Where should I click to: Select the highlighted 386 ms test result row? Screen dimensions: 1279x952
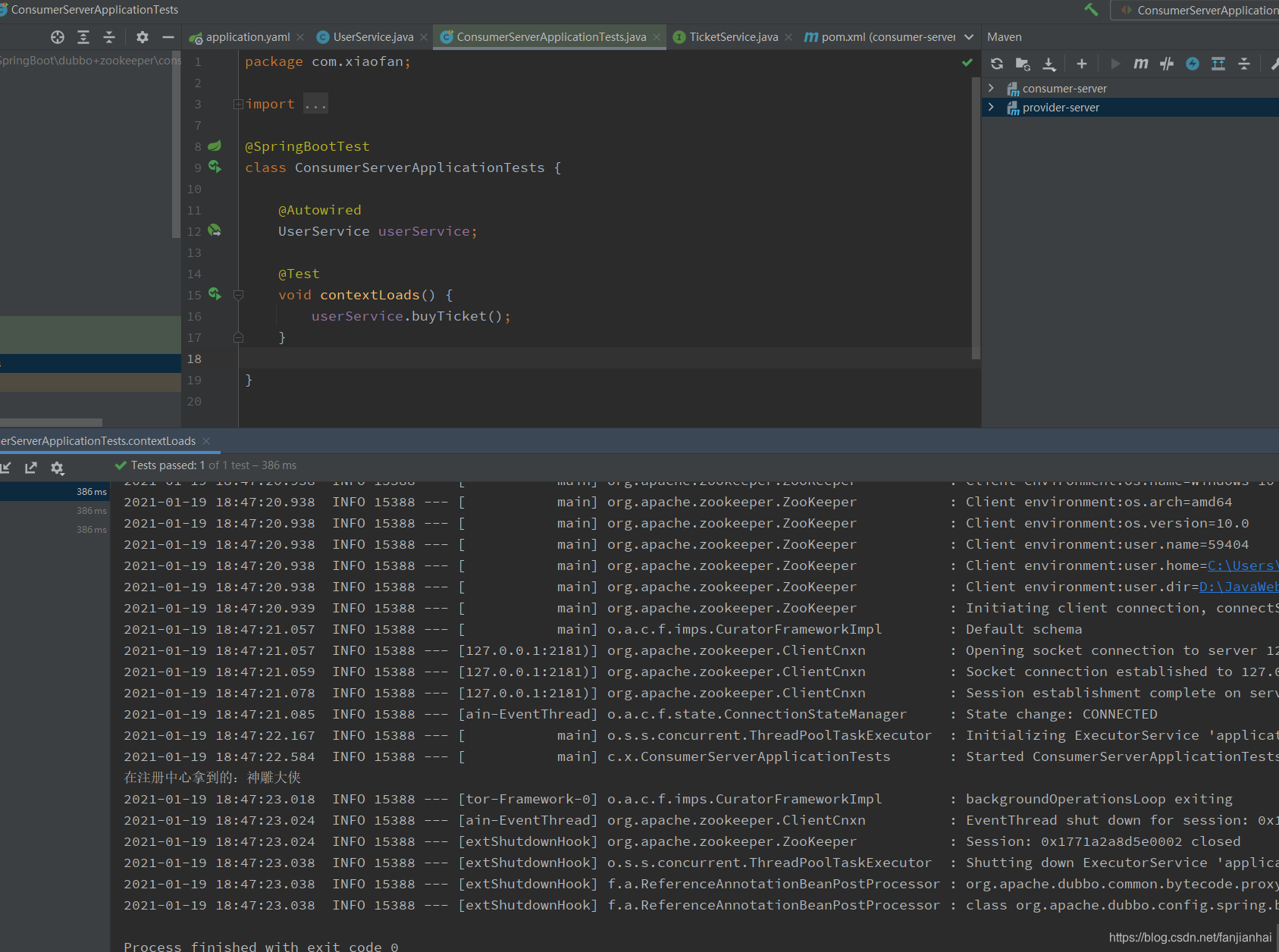55,492
